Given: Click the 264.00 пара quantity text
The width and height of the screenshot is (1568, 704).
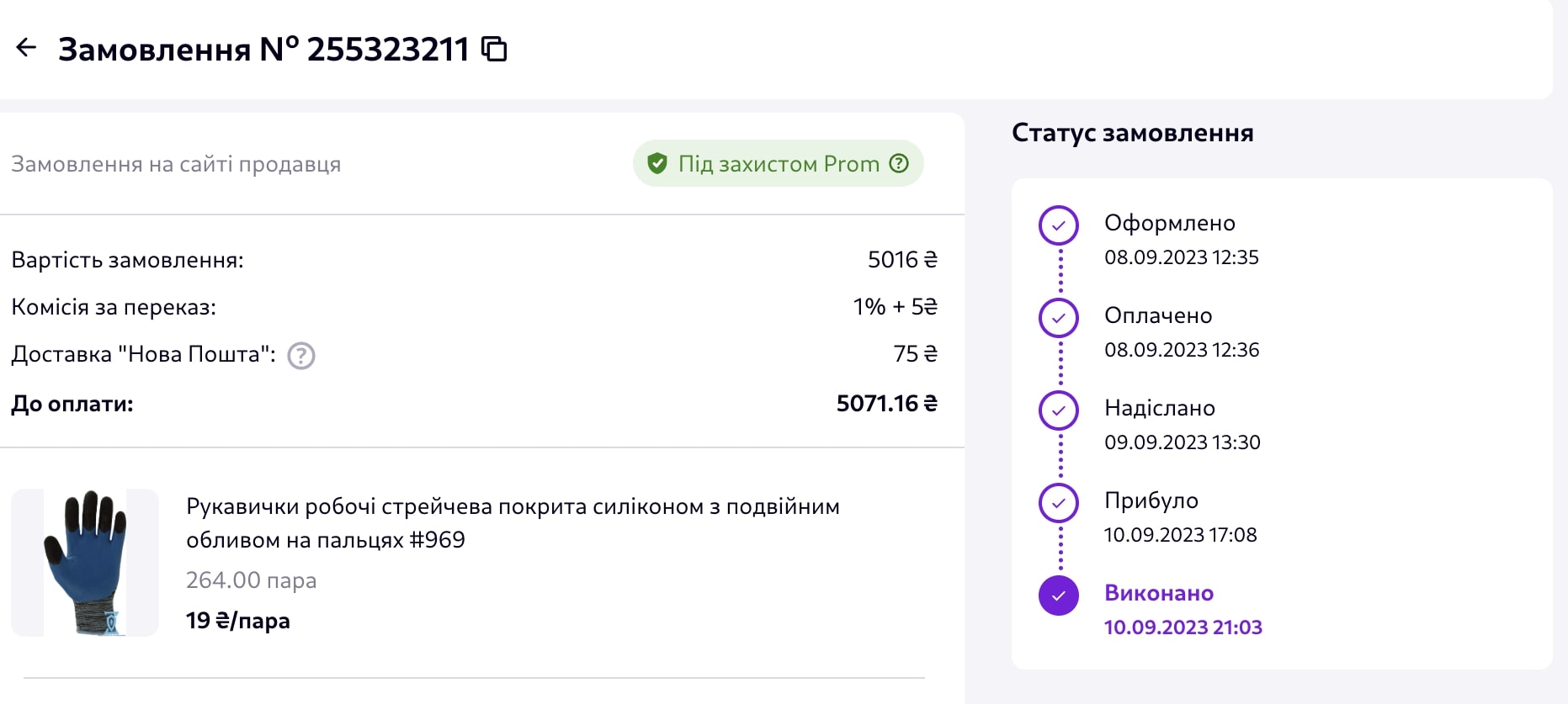Looking at the screenshot, I should coord(252,580).
